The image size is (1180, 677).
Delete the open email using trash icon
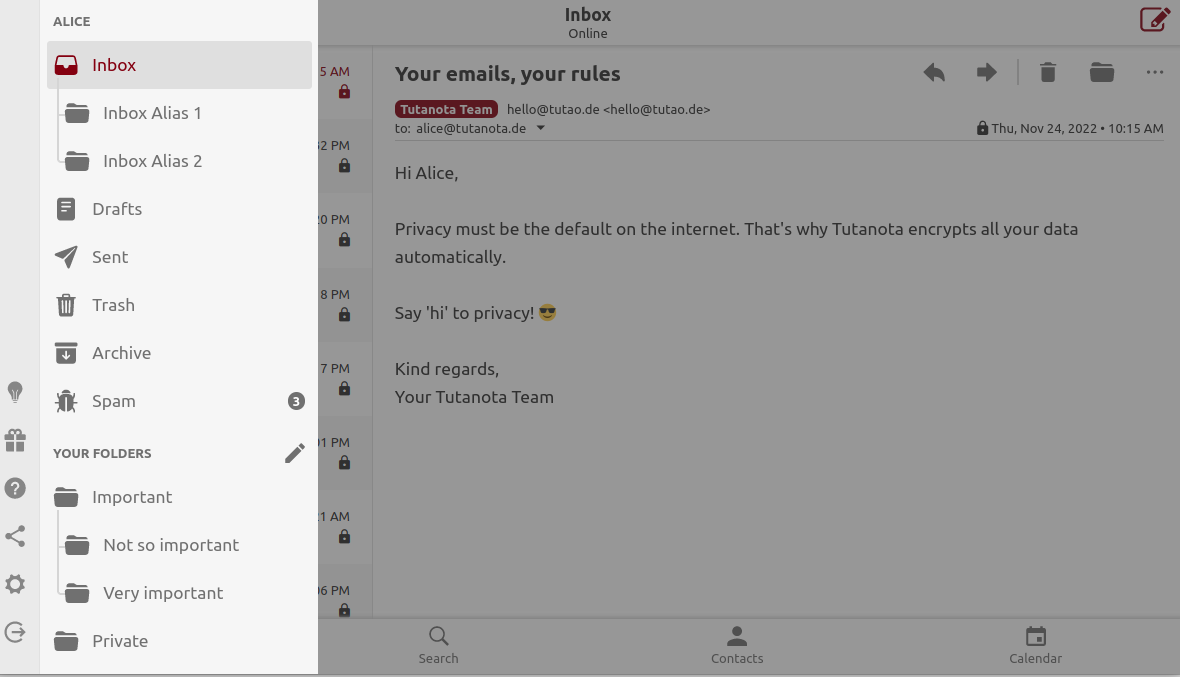[x=1048, y=72]
